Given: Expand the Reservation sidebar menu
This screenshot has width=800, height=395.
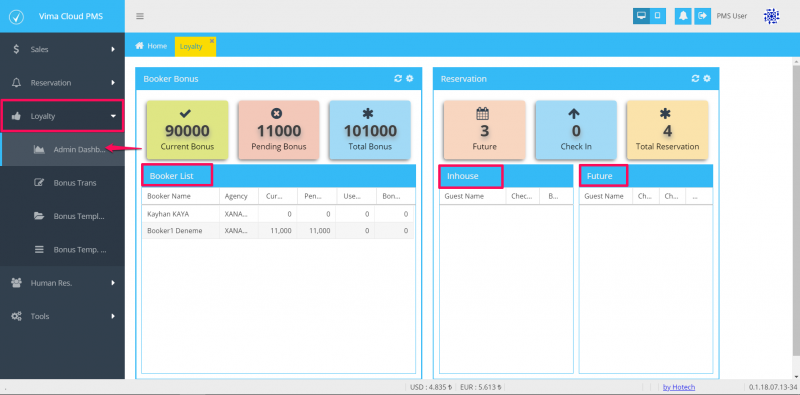Looking at the screenshot, I should [62, 83].
